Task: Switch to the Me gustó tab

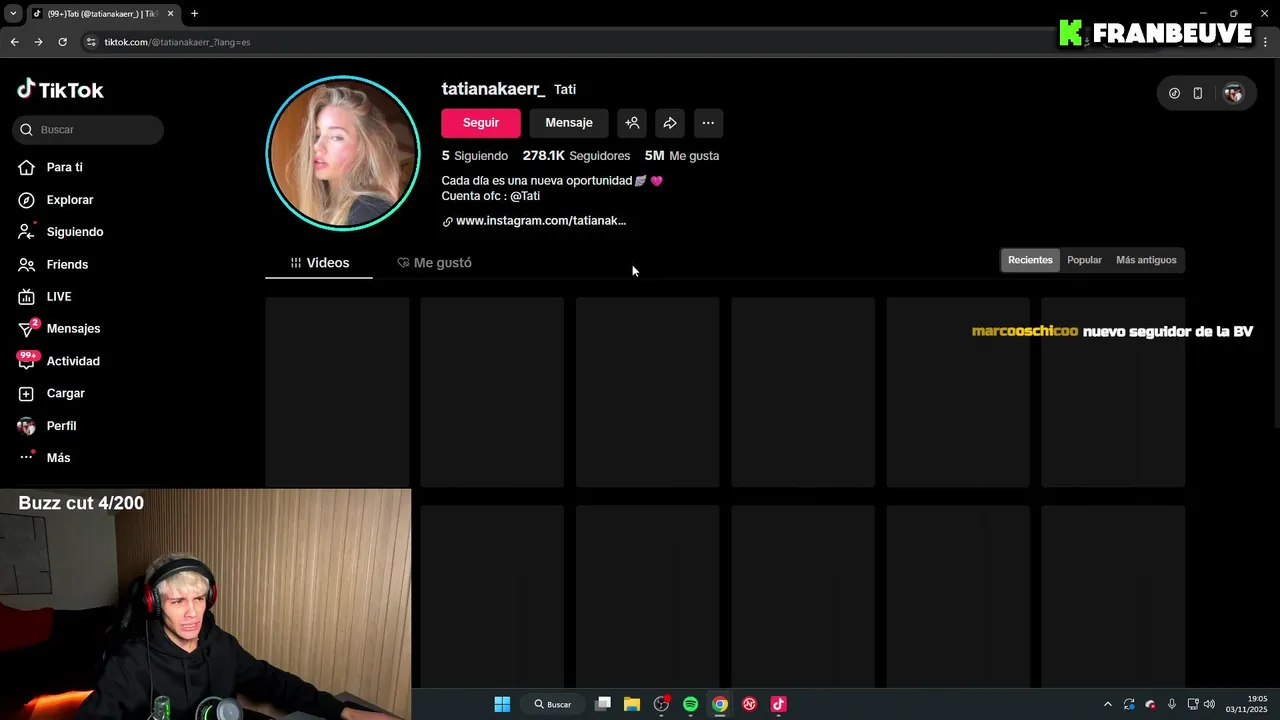Action: [434, 263]
